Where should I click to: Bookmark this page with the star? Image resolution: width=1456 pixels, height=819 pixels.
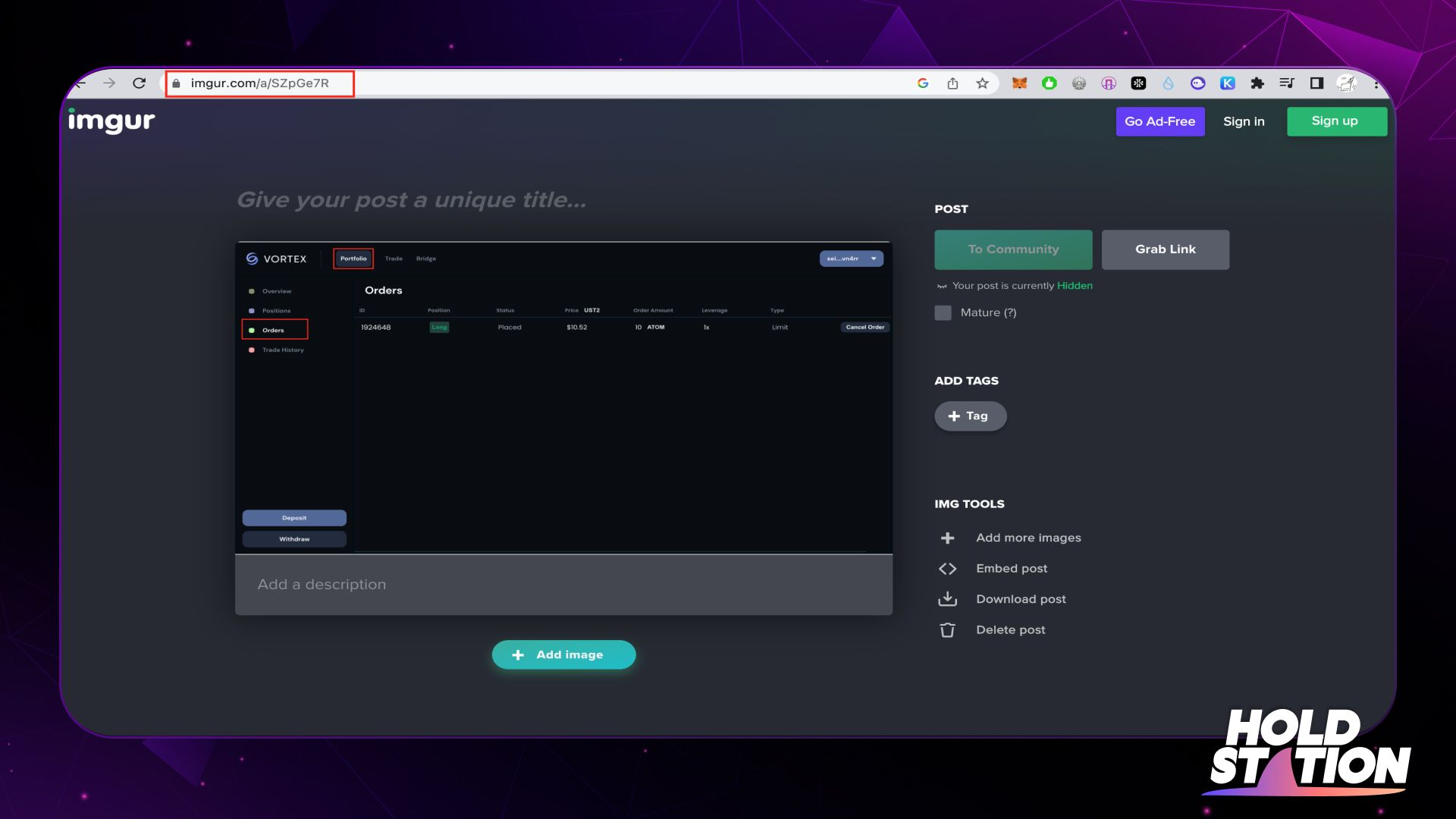983,83
